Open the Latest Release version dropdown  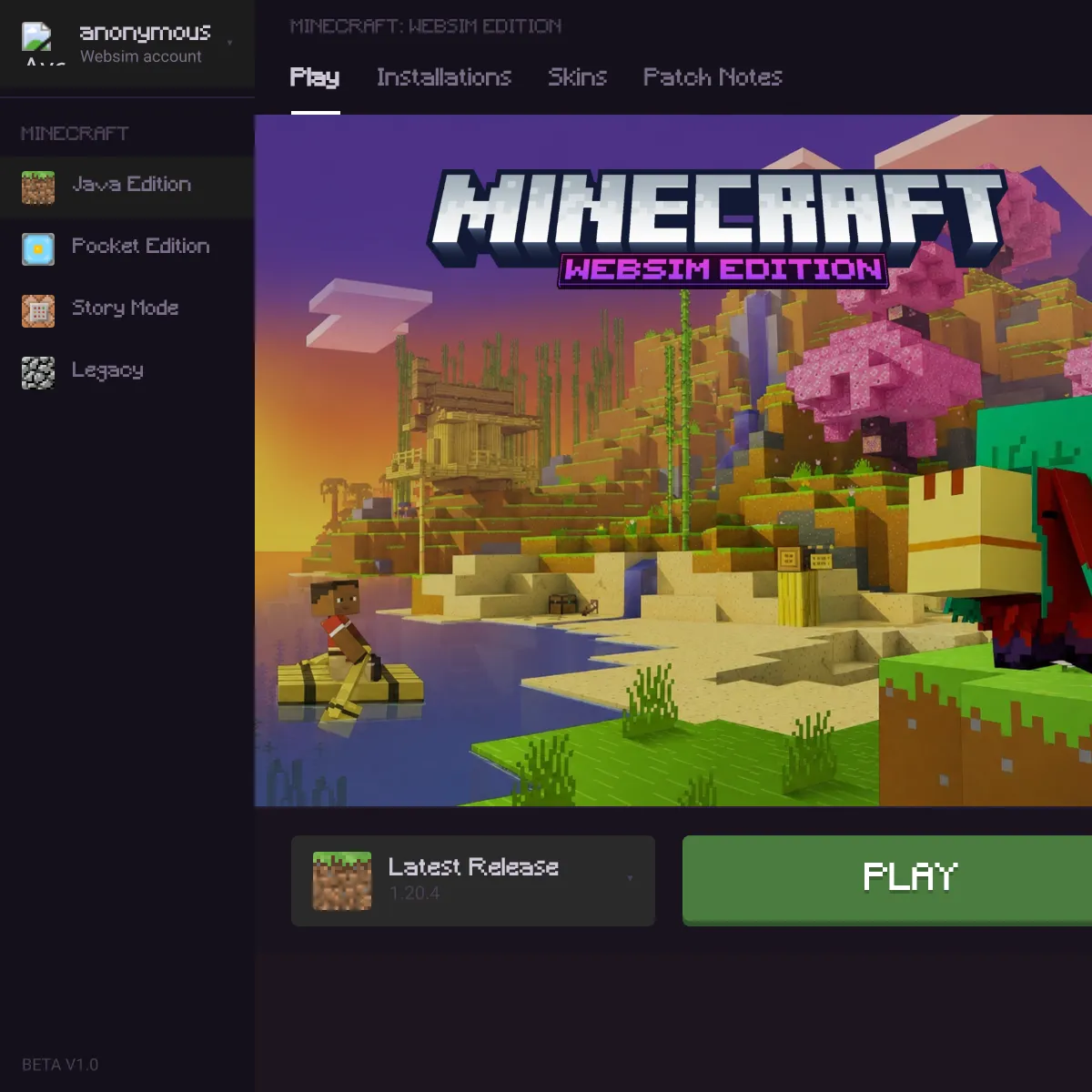(473, 881)
